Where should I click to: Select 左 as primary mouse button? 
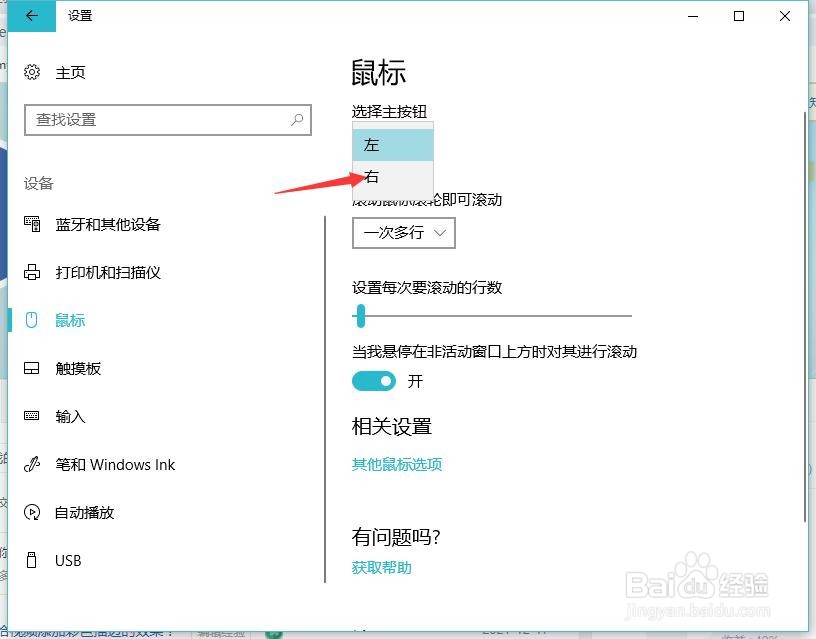click(392, 144)
